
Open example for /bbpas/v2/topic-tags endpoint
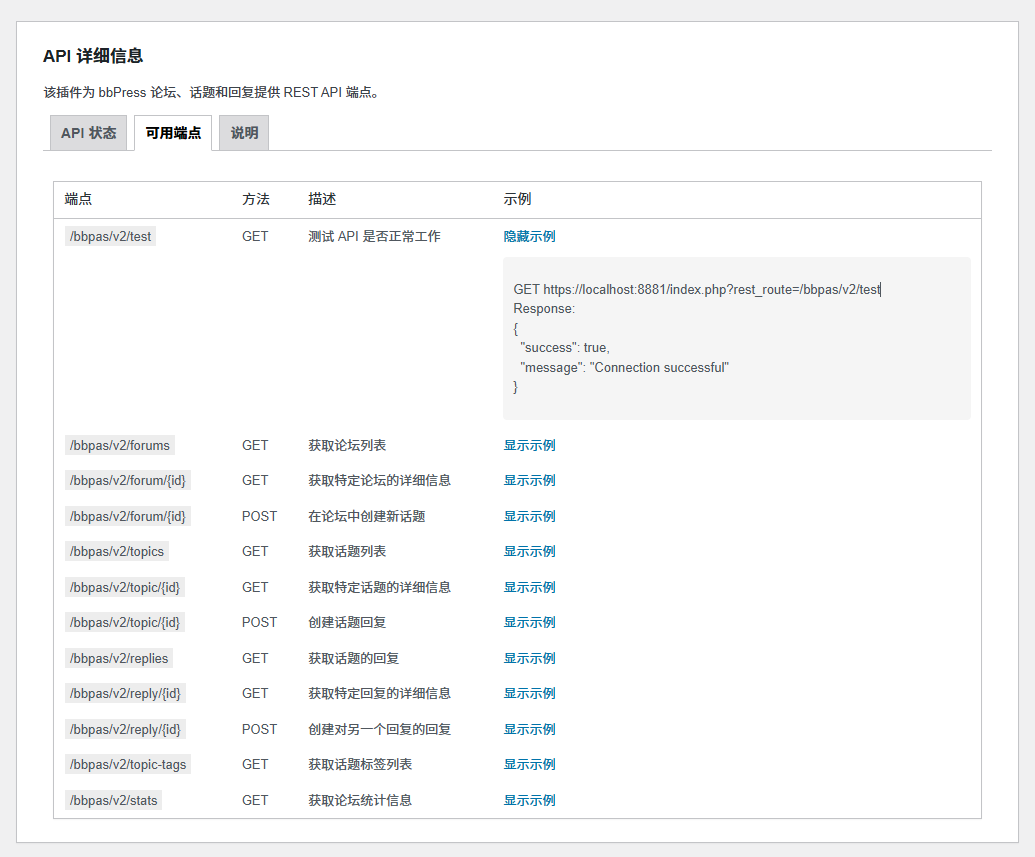coord(529,765)
